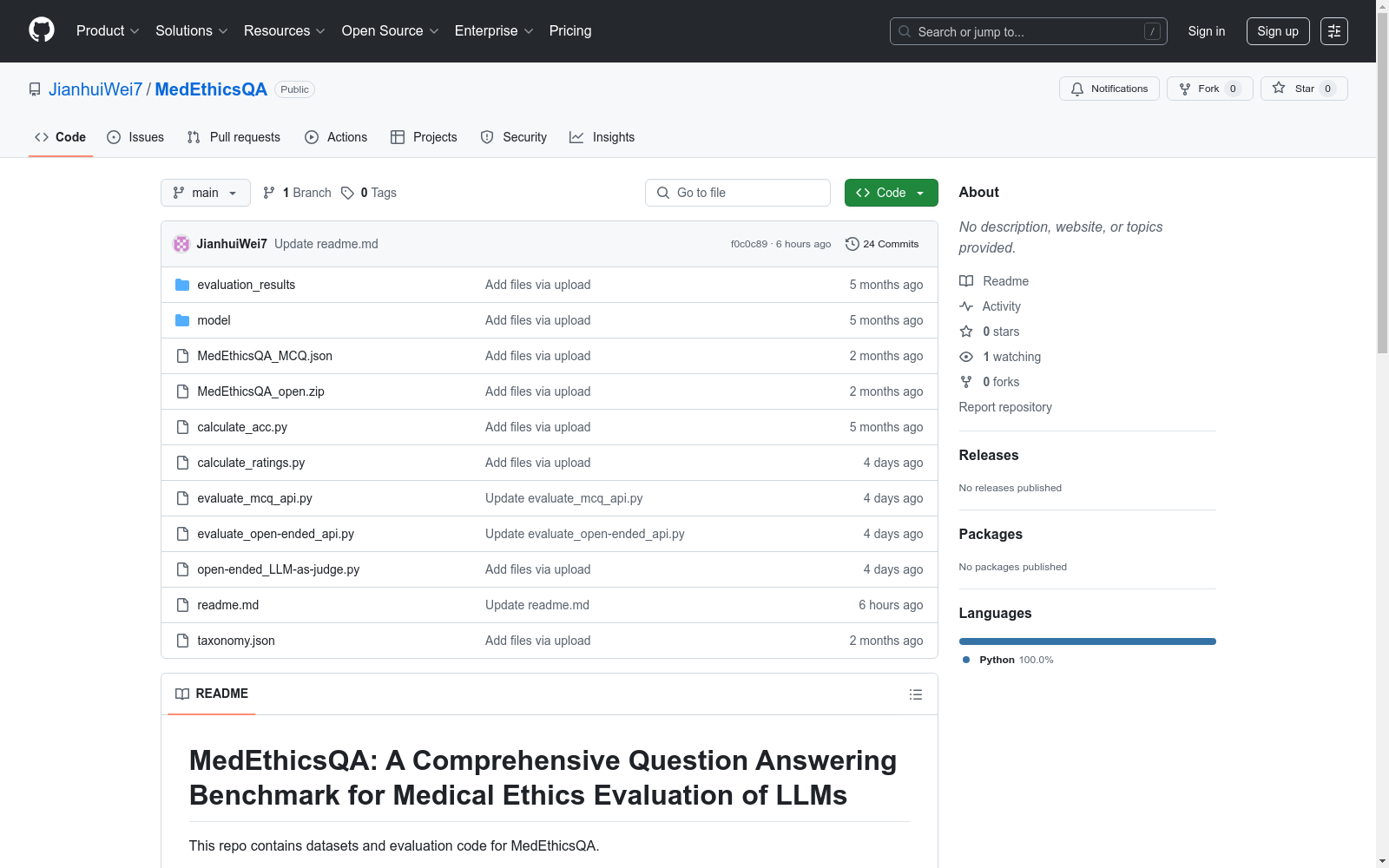The height and width of the screenshot is (868, 1389).
Task: Open the evaluation_results folder name
Action: (x=247, y=285)
